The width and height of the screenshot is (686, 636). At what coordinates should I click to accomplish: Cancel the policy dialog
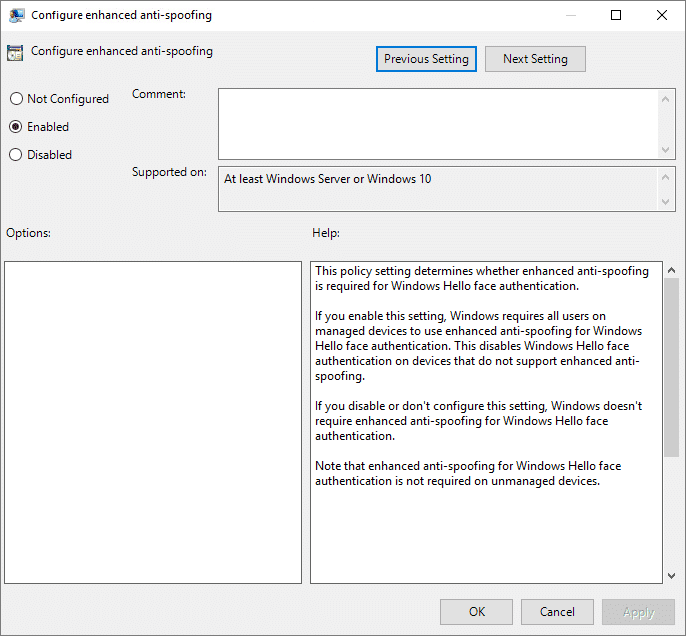point(557,612)
